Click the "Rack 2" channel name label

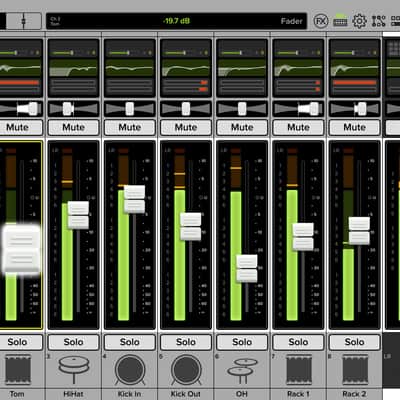click(355, 394)
